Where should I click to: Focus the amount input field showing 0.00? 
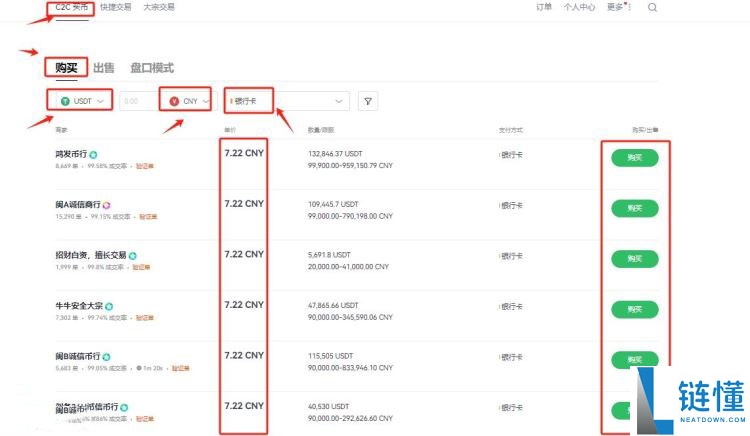tap(139, 101)
